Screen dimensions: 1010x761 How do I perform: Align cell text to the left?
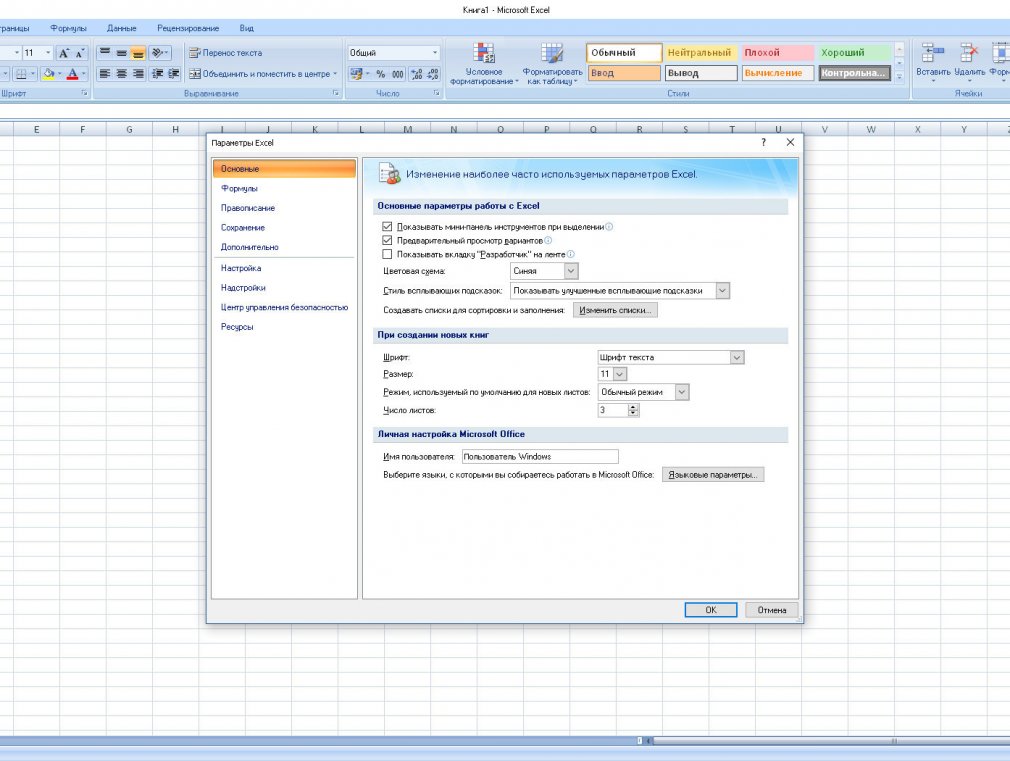click(104, 74)
